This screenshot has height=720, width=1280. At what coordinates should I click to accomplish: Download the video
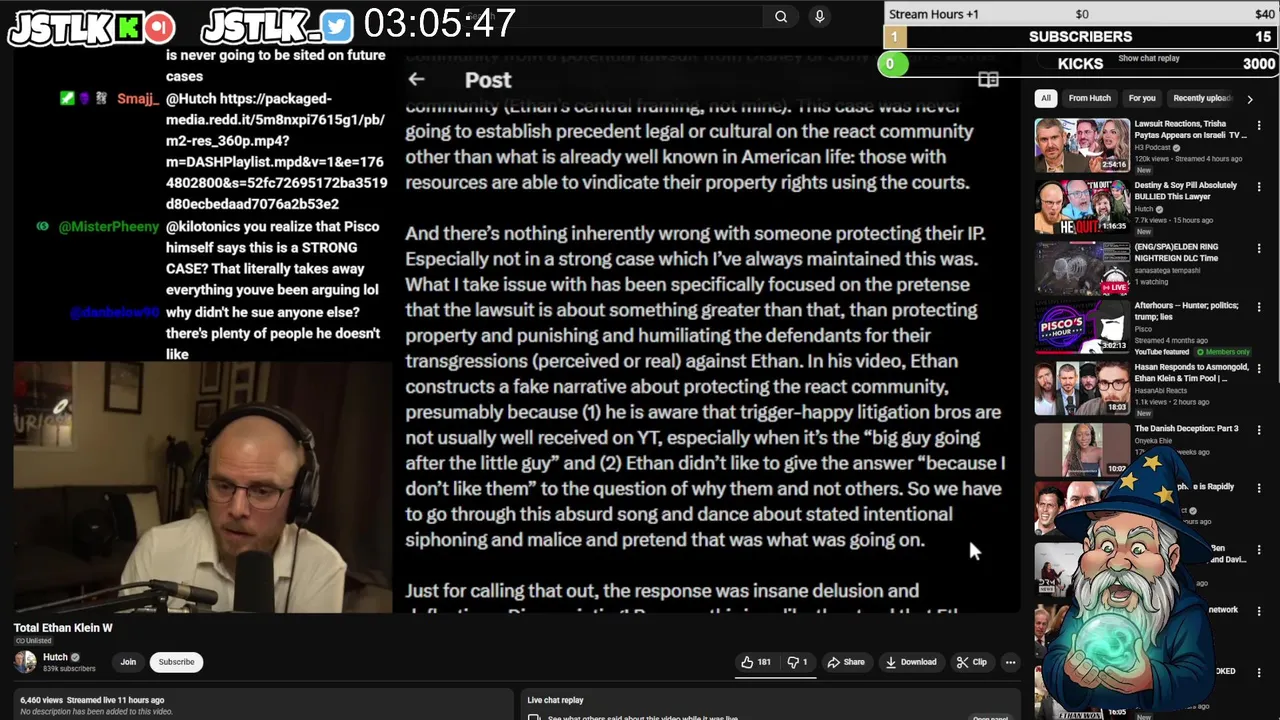911,662
